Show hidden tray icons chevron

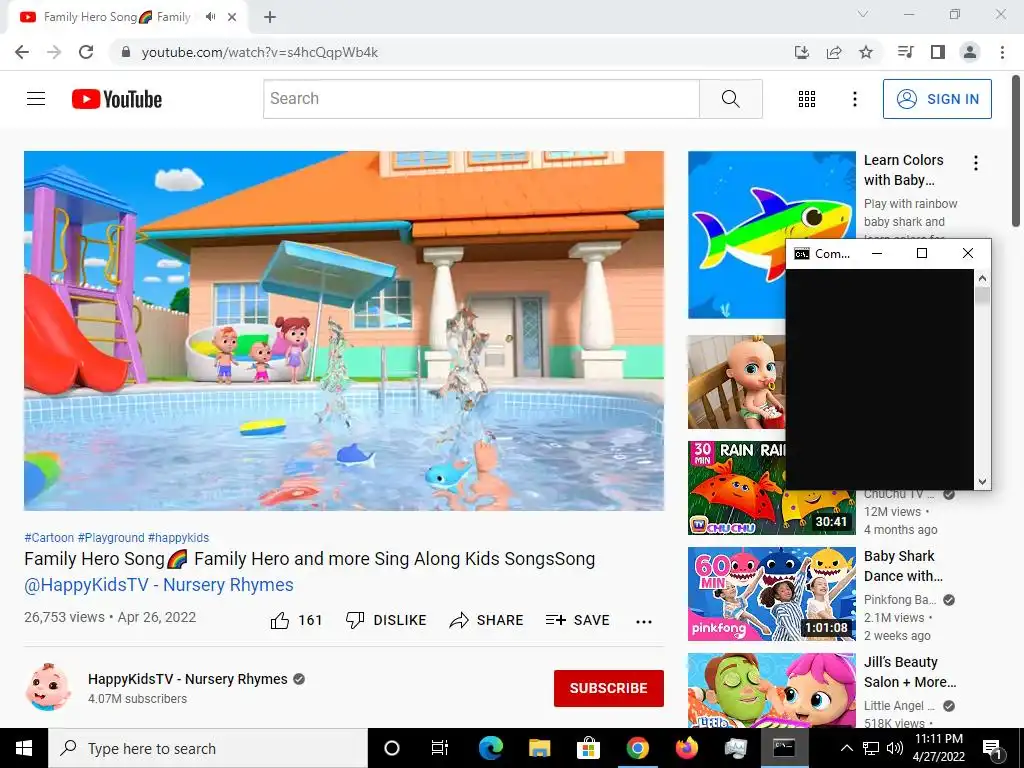846,748
